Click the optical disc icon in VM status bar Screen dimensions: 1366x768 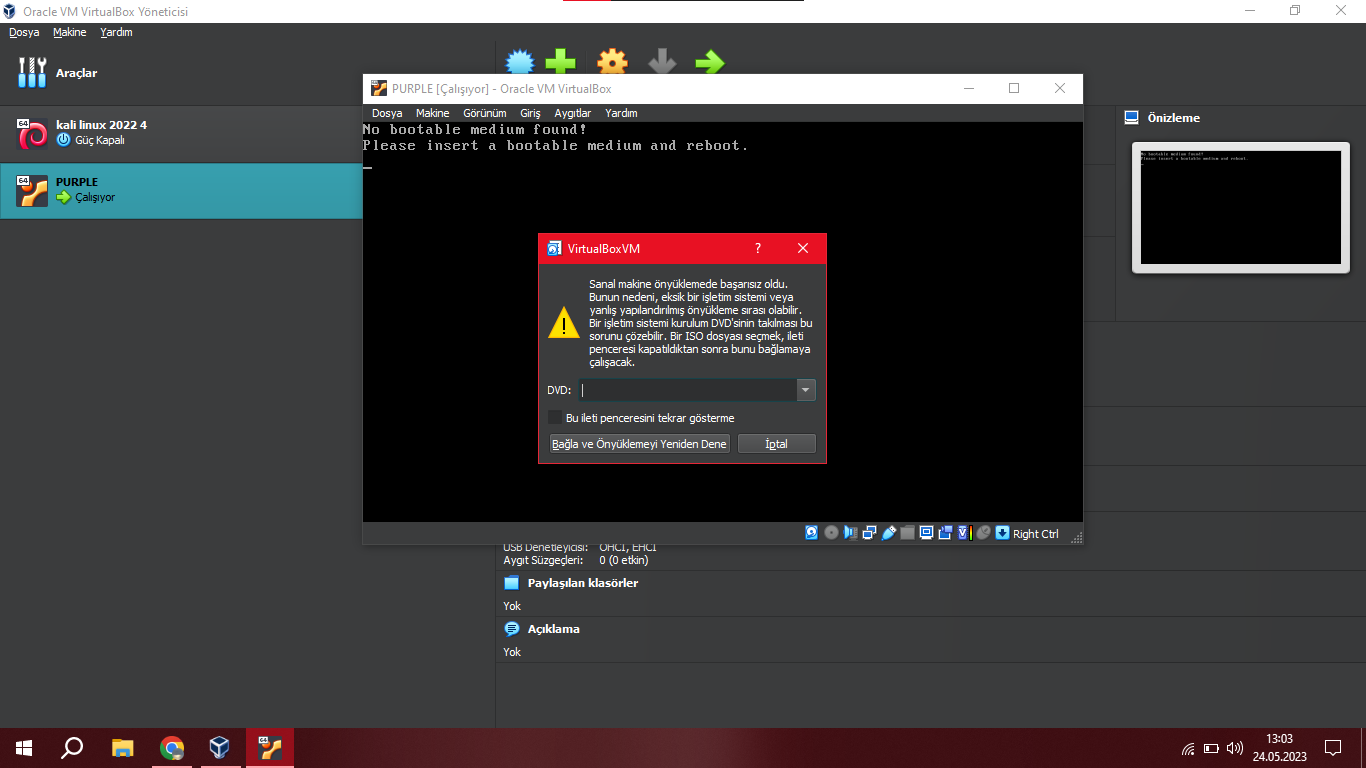point(831,533)
